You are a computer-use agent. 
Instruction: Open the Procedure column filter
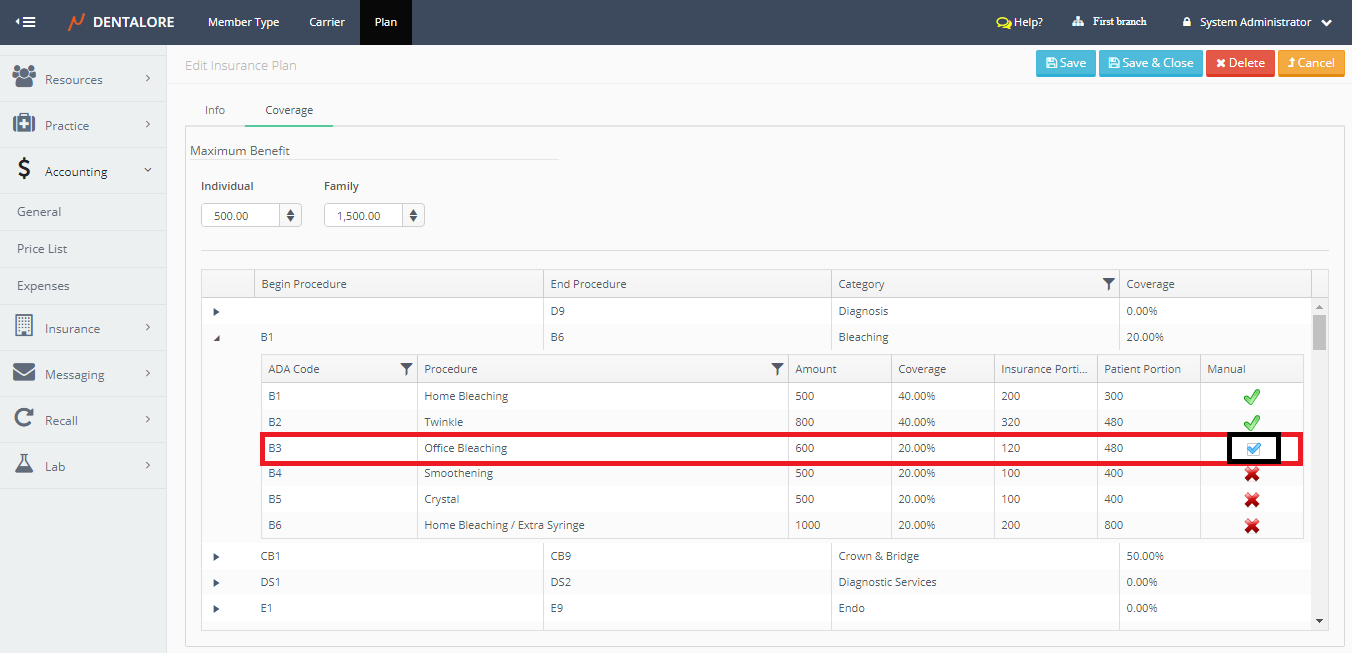[x=777, y=369]
